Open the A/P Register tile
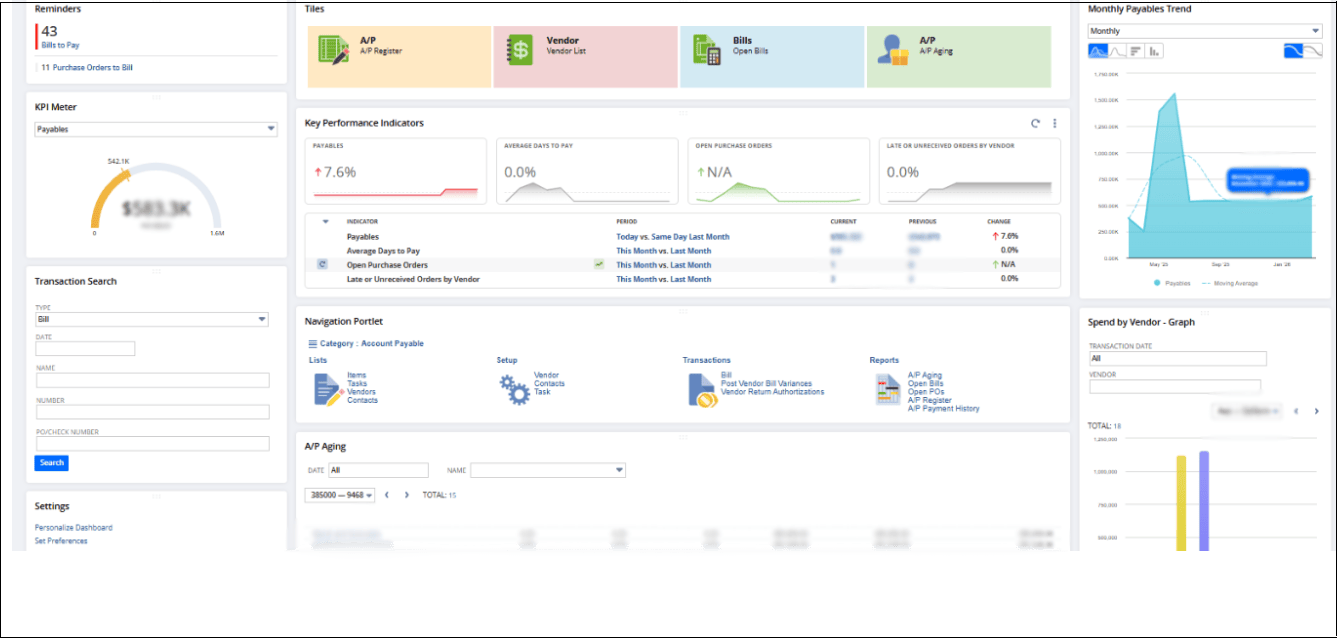Image resolution: width=1337 pixels, height=642 pixels. tap(399, 57)
